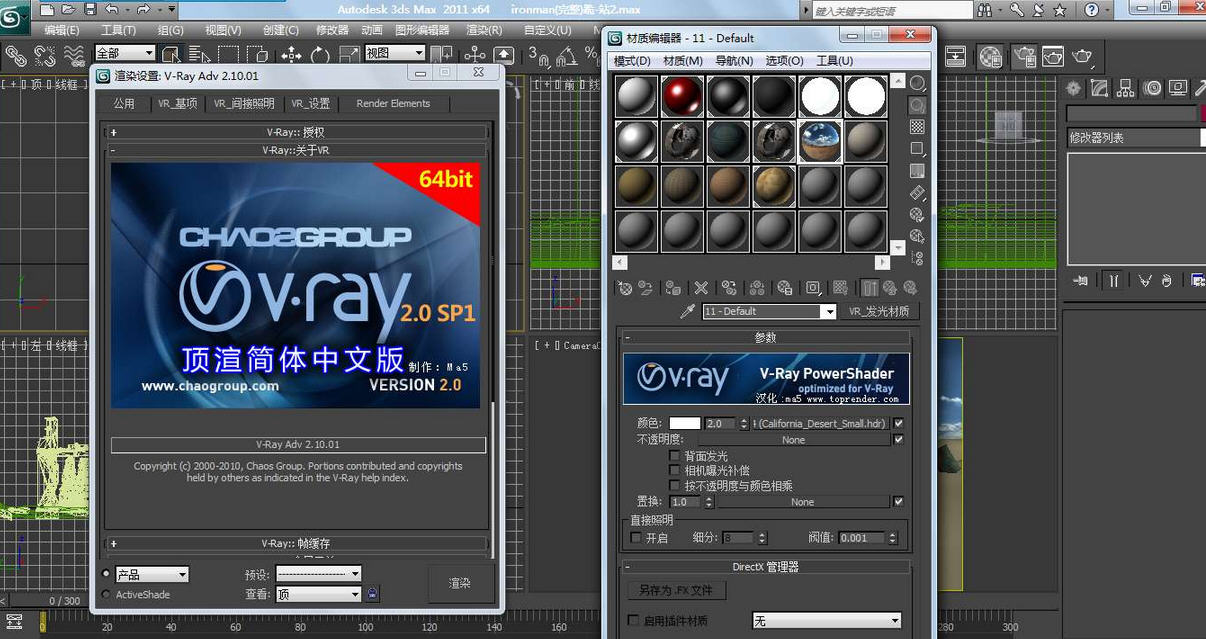The image size is (1206, 639).
Task: Collapse the V-Ray:: 关于VR rollout
Action: tap(297, 150)
